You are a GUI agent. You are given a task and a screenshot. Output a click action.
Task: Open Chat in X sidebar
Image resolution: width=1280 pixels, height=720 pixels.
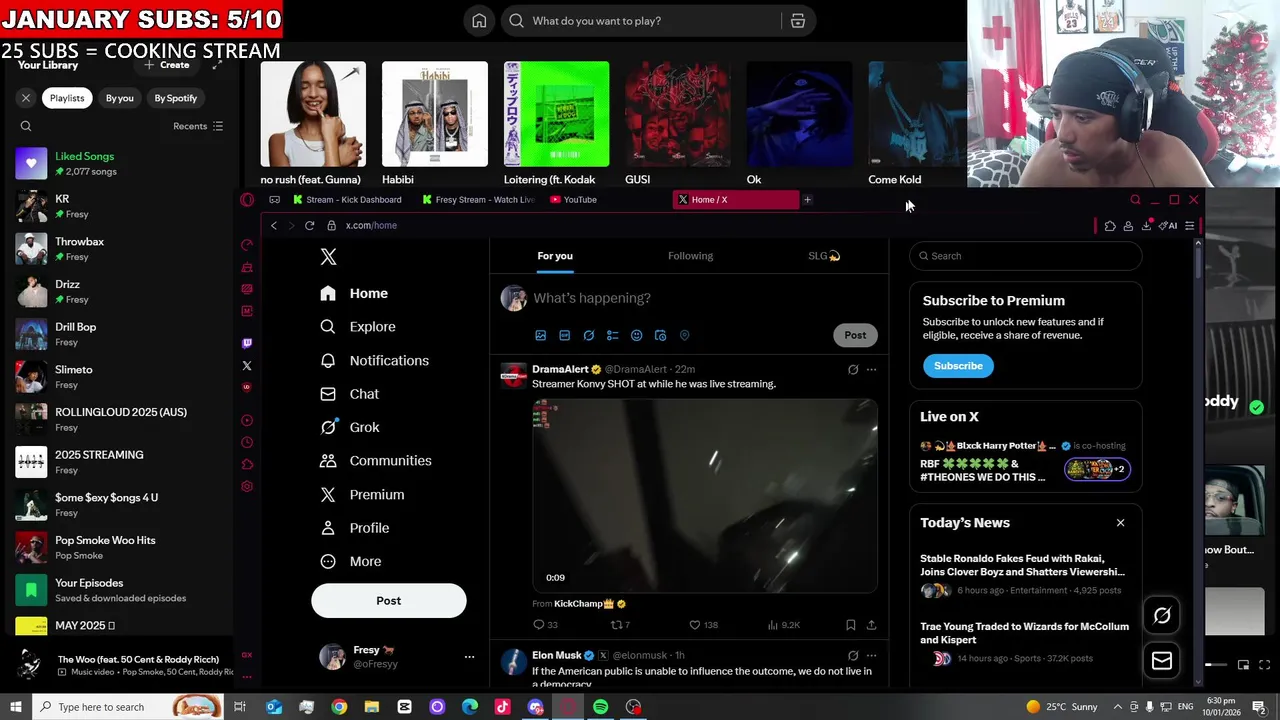tap(349, 394)
